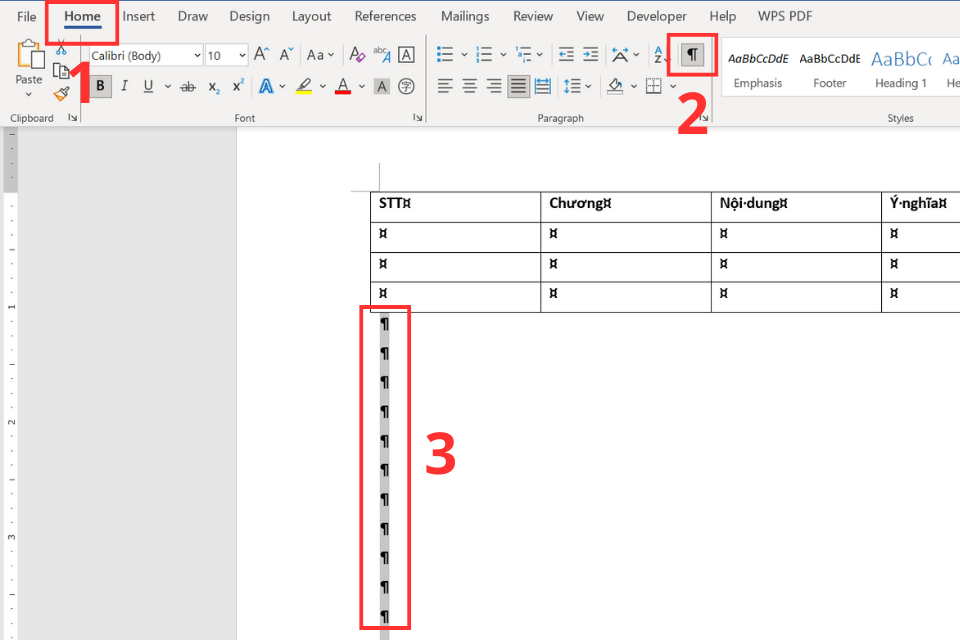Click the Chương header cell
Screen dimensions: 960x640
point(626,207)
